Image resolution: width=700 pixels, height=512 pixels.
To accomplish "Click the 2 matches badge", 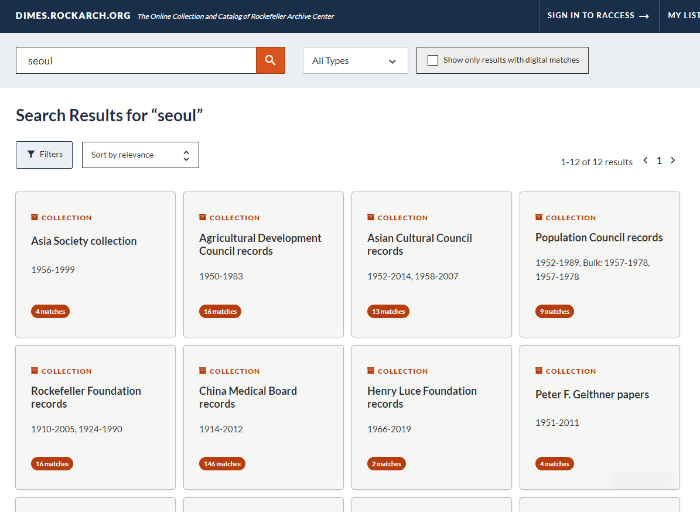I will click(x=387, y=464).
